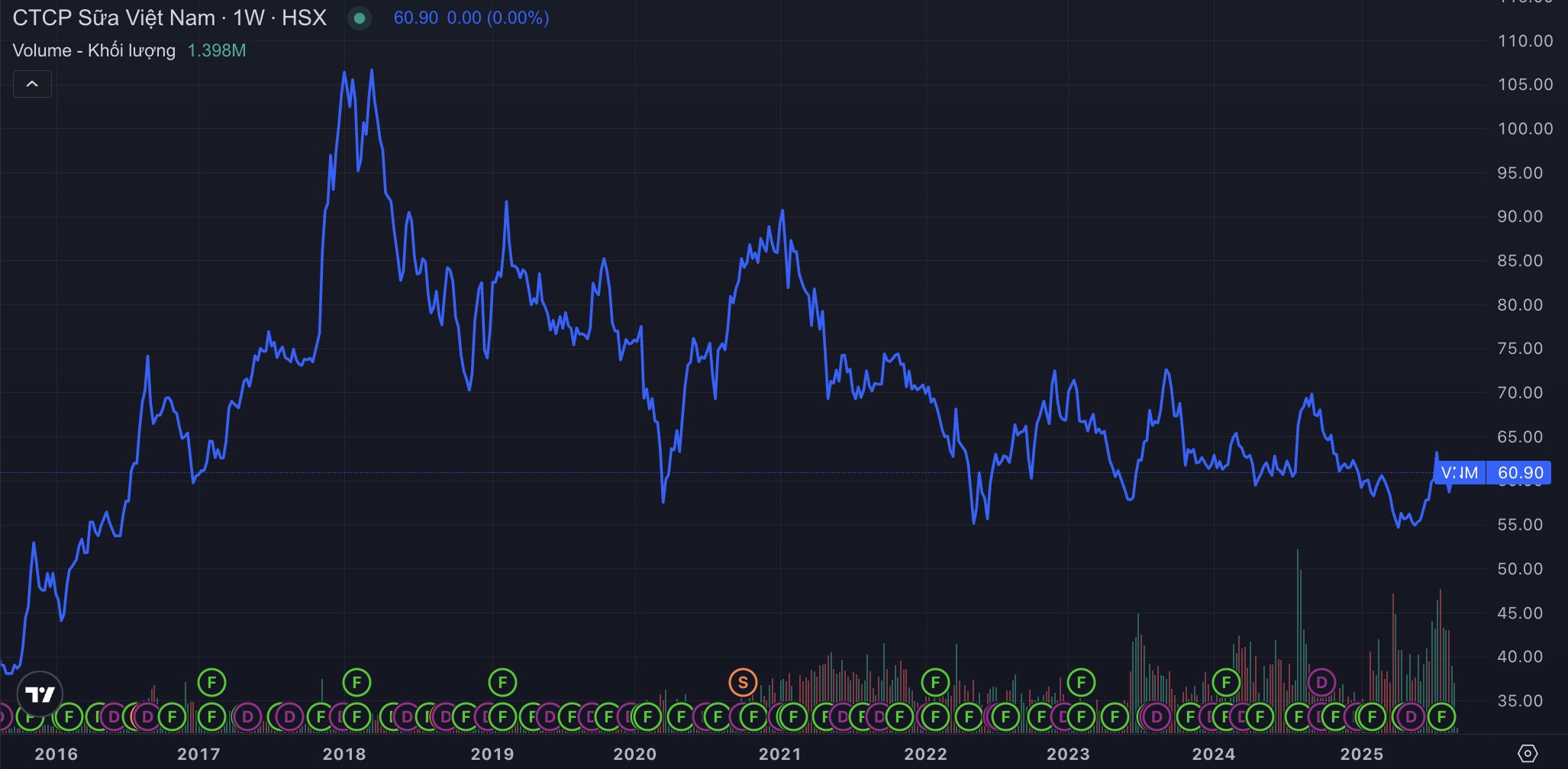This screenshot has height=769, width=1568.
Task: Click the 2020 label on time axis
Action: tap(634, 754)
